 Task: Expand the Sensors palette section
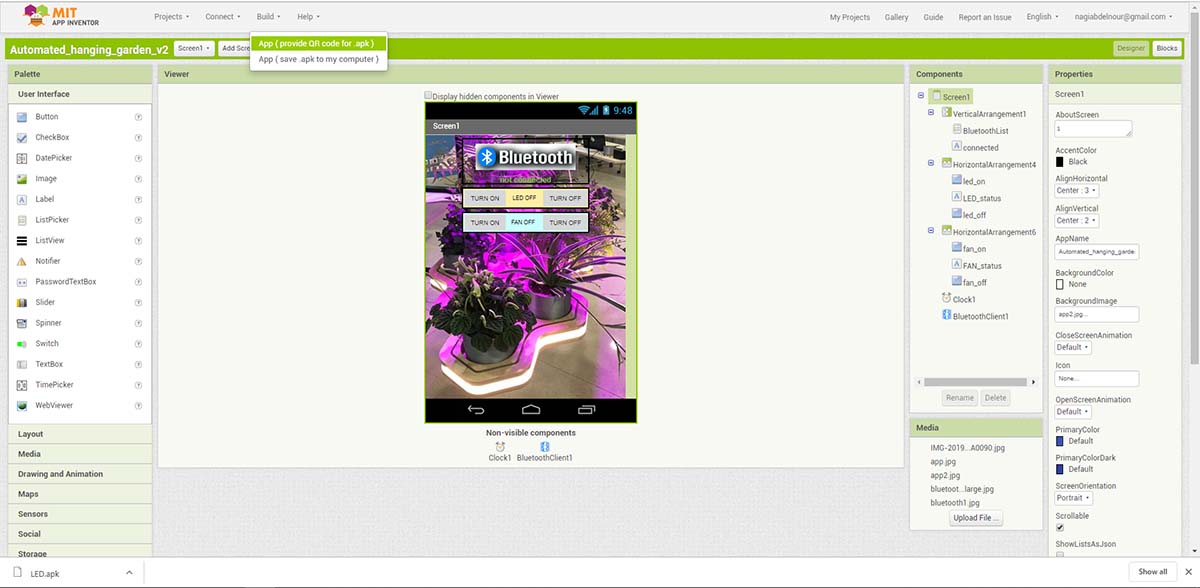(x=80, y=514)
